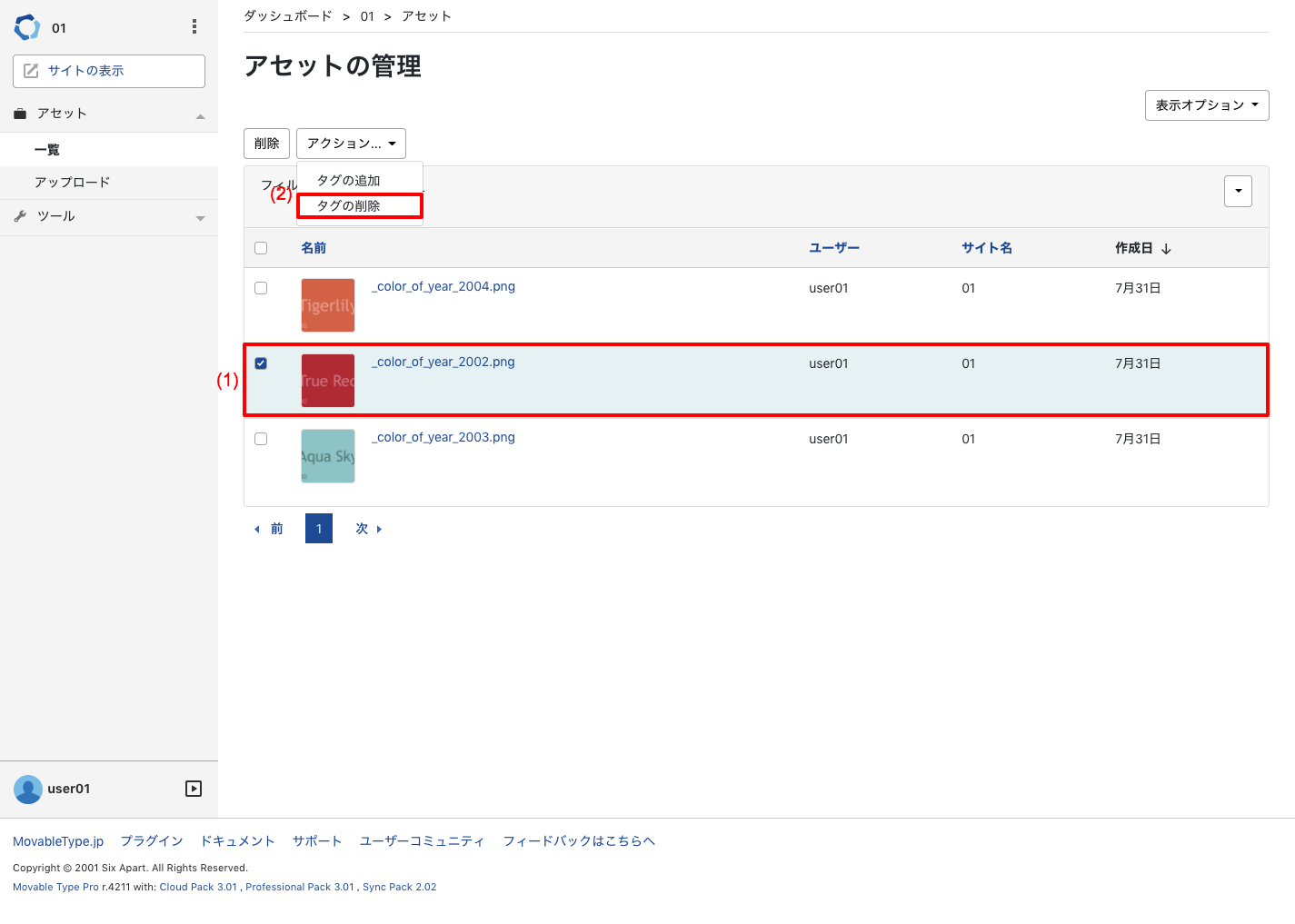Expand the filter panel dropdown arrow

coord(1238,191)
